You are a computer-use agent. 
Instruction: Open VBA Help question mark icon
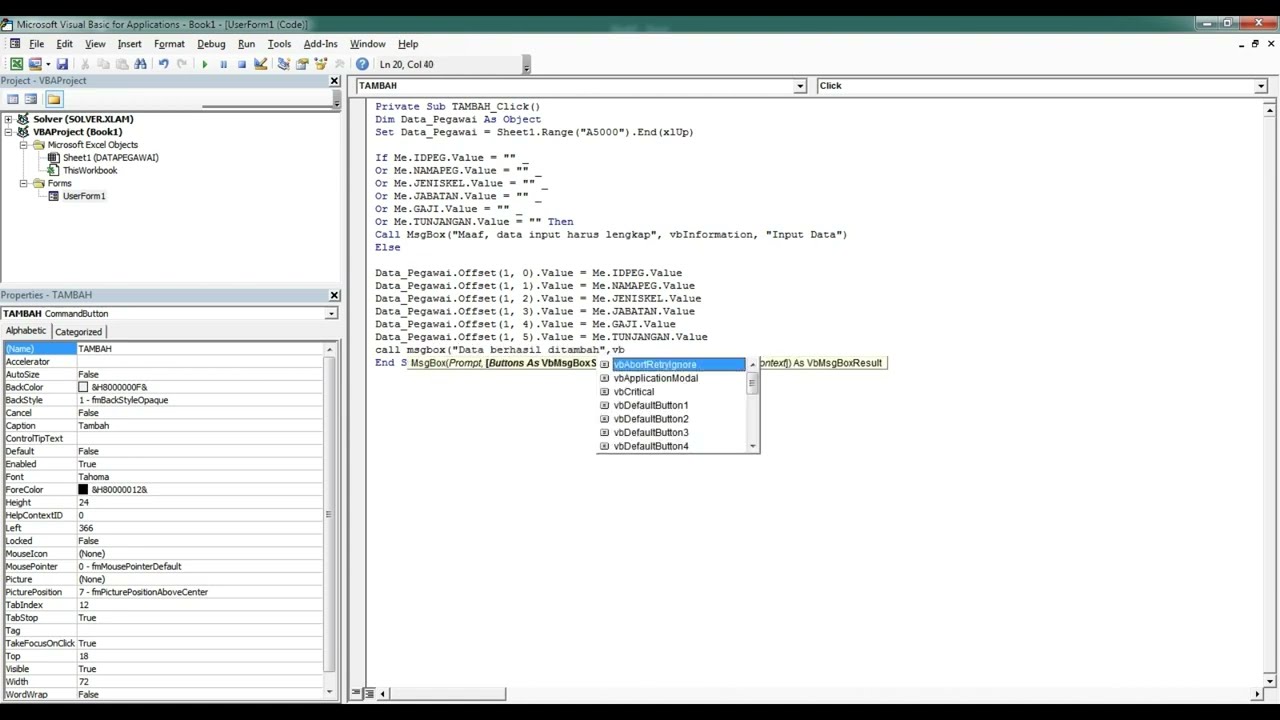click(x=362, y=64)
